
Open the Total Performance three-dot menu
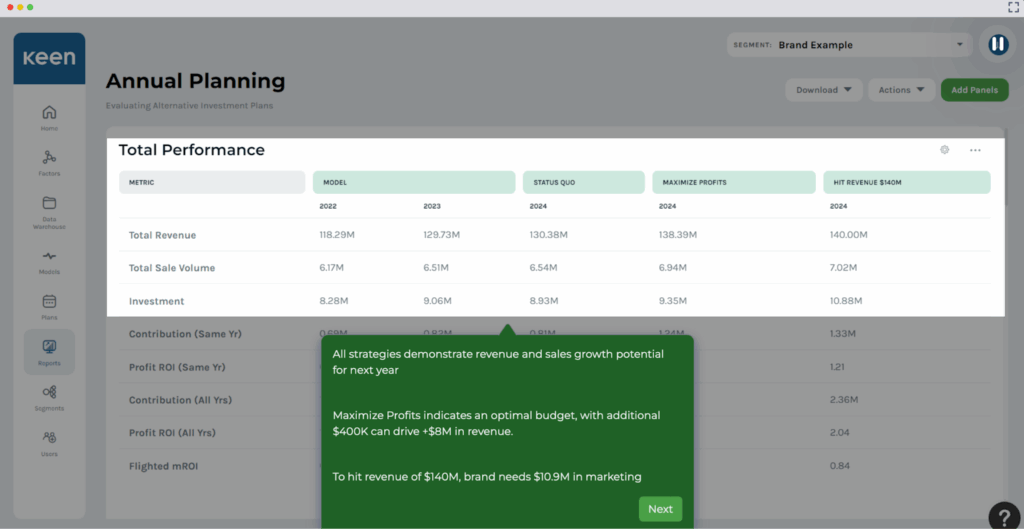coord(975,150)
